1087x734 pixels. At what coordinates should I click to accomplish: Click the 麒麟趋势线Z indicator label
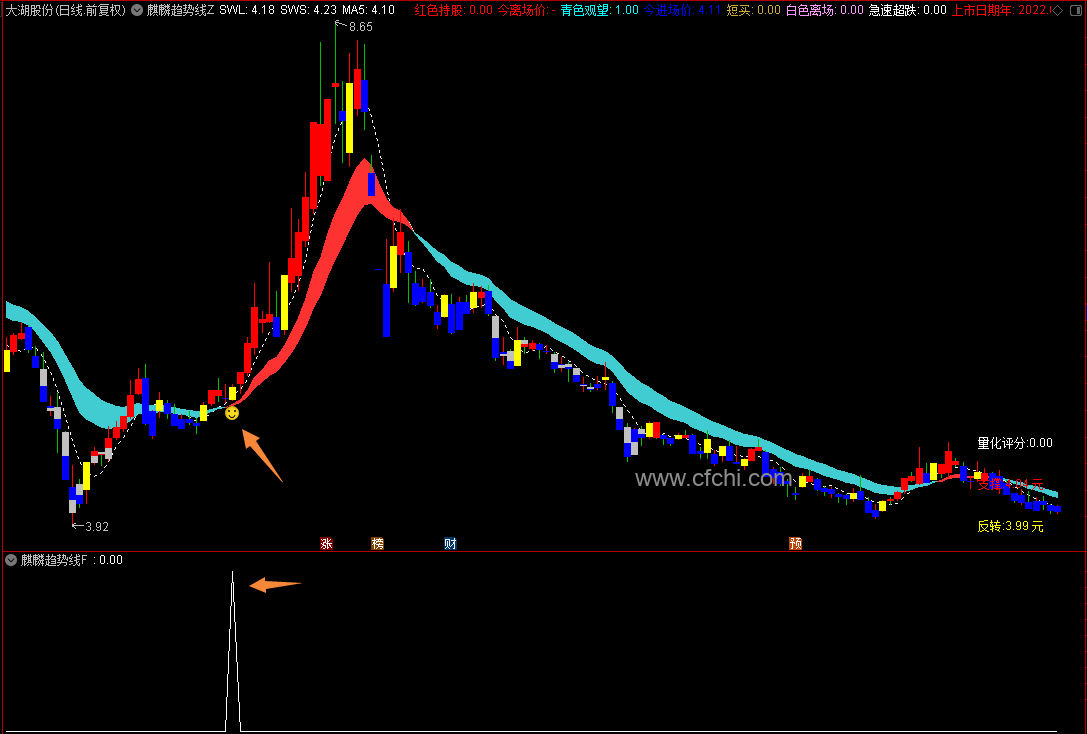tap(180, 10)
